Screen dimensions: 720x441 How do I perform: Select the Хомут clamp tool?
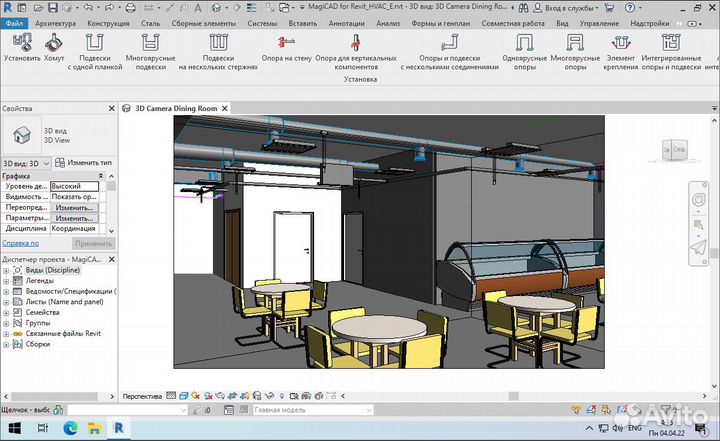point(54,48)
